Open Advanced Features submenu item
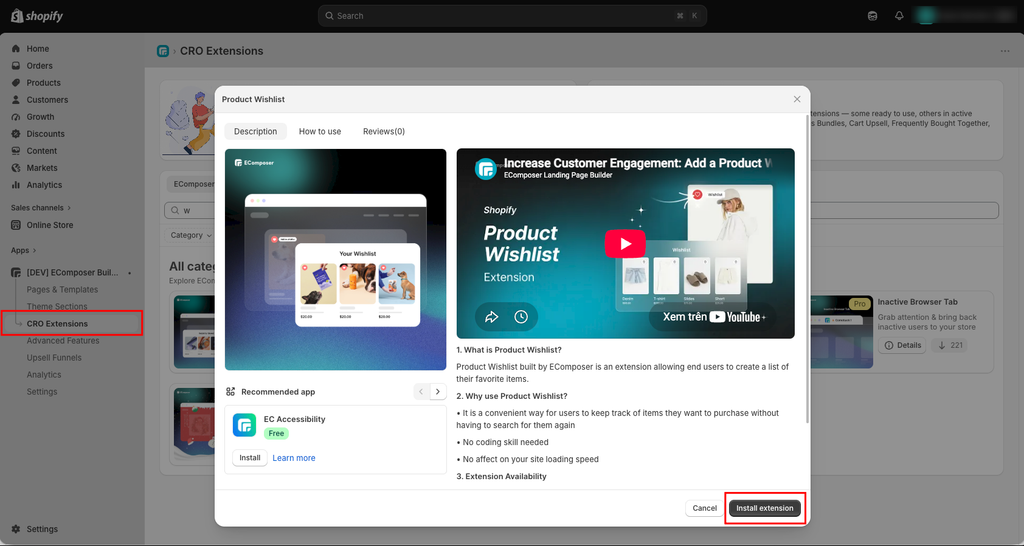 [63, 340]
